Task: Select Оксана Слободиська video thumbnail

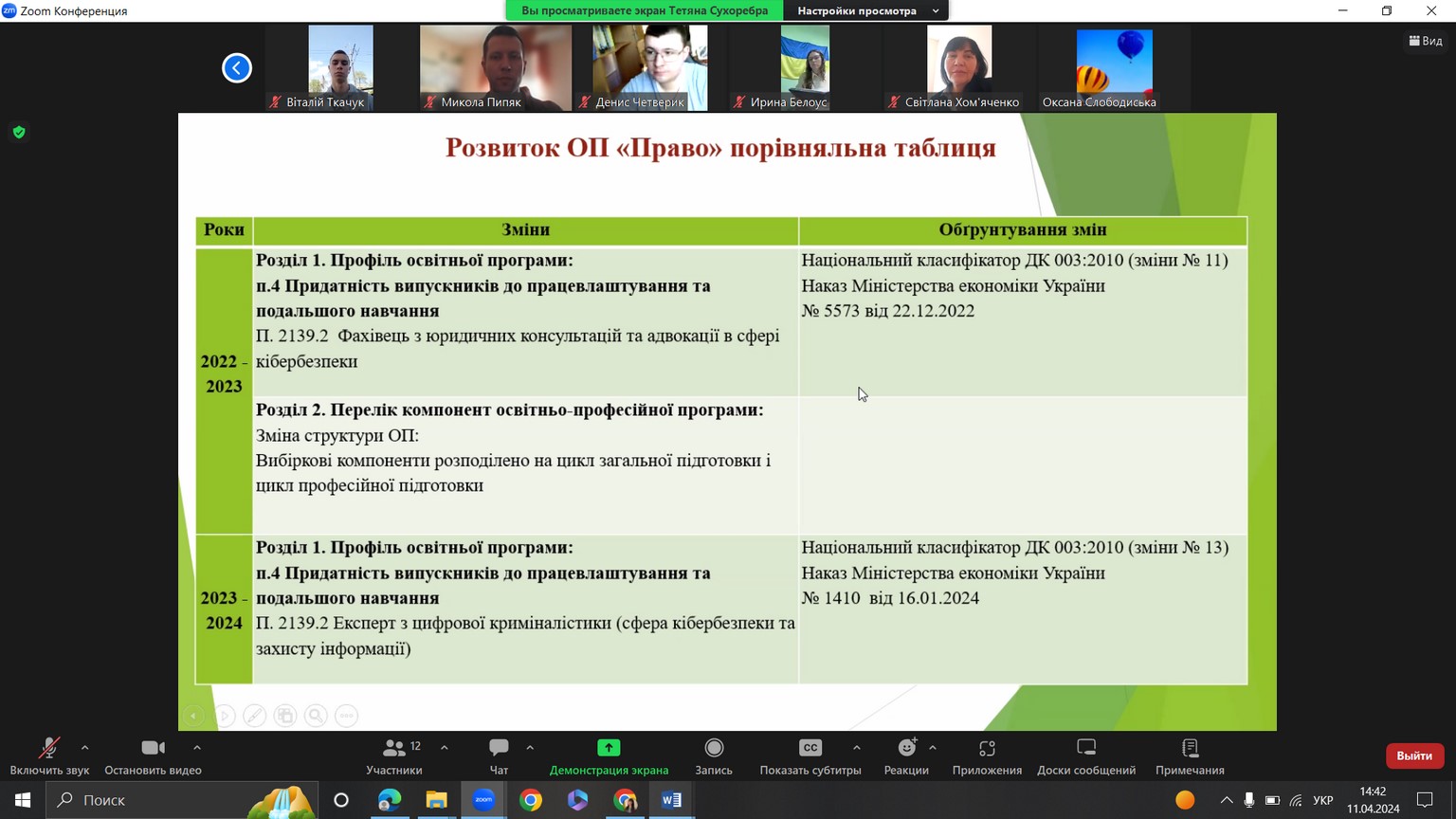Action: (1114, 68)
